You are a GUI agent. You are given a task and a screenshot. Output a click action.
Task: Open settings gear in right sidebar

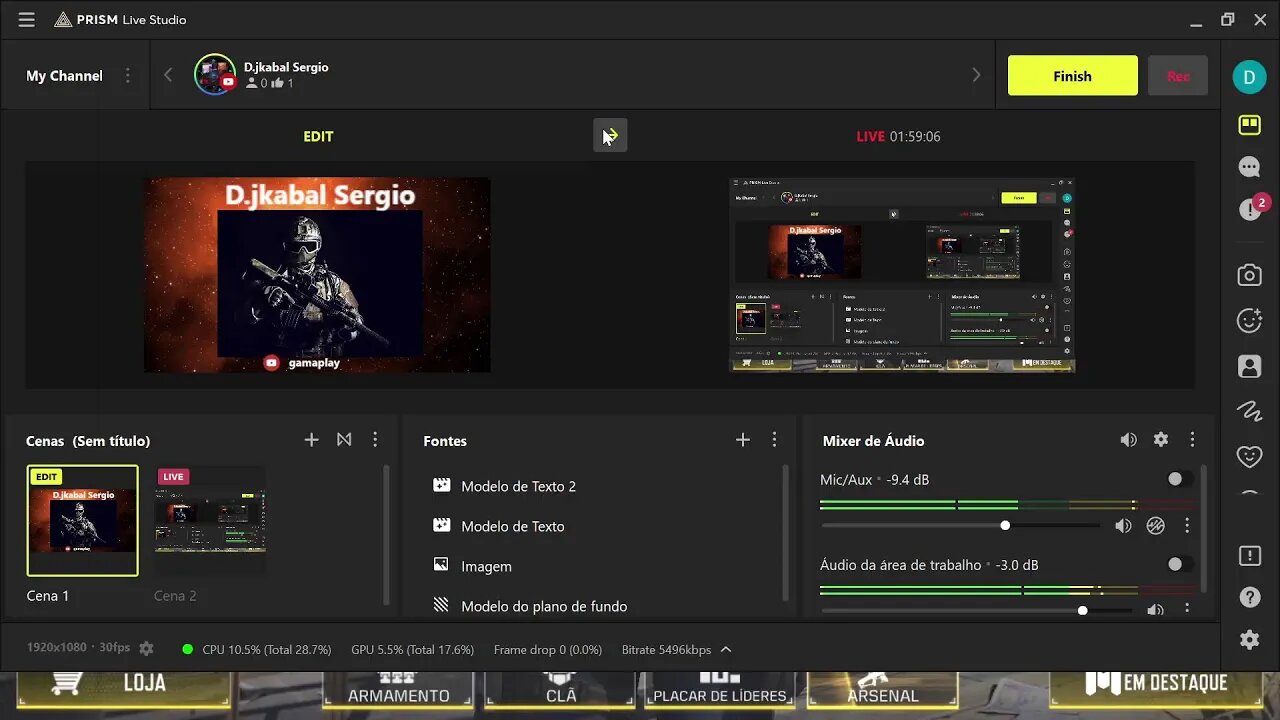pyautogui.click(x=1249, y=640)
